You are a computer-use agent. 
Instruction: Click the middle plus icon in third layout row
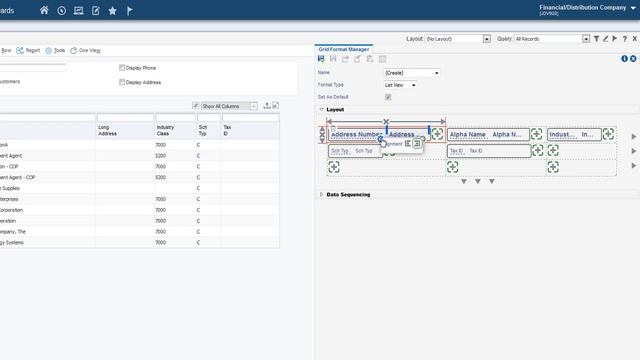pyautogui.click(x=452, y=167)
